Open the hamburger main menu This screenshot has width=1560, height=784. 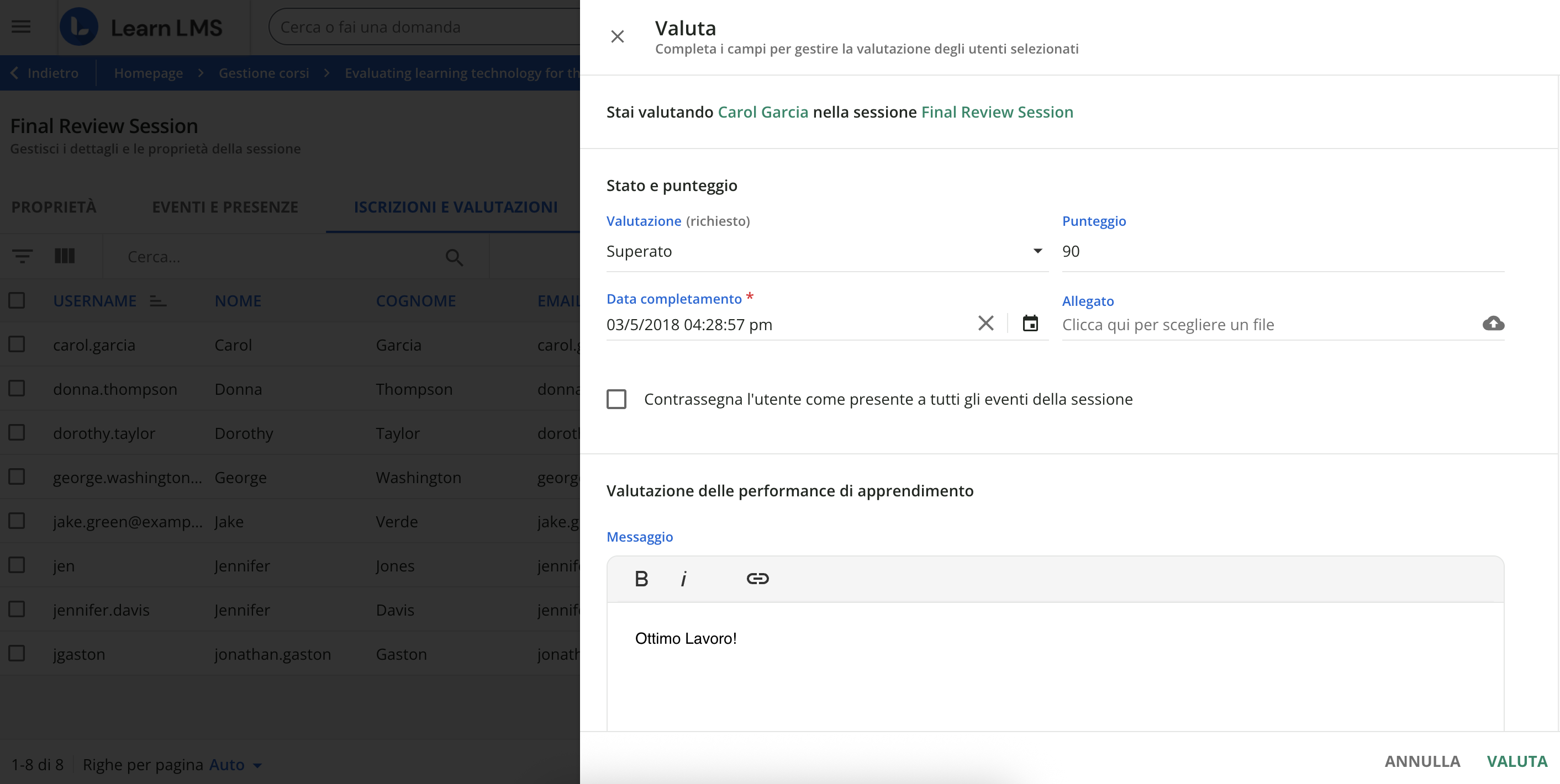21,27
